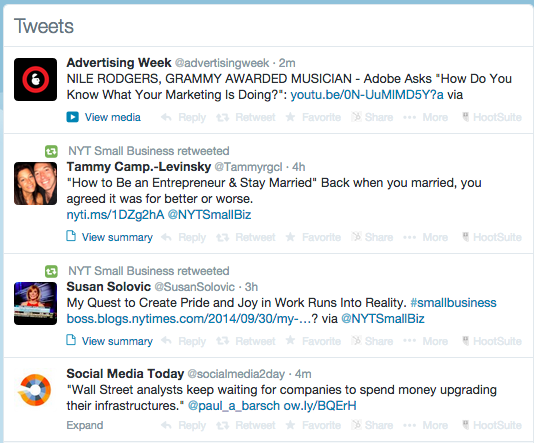Viewport: 534px width, 443px height.
Task: Click Social Media Today avatar logo
Action: coord(35,390)
